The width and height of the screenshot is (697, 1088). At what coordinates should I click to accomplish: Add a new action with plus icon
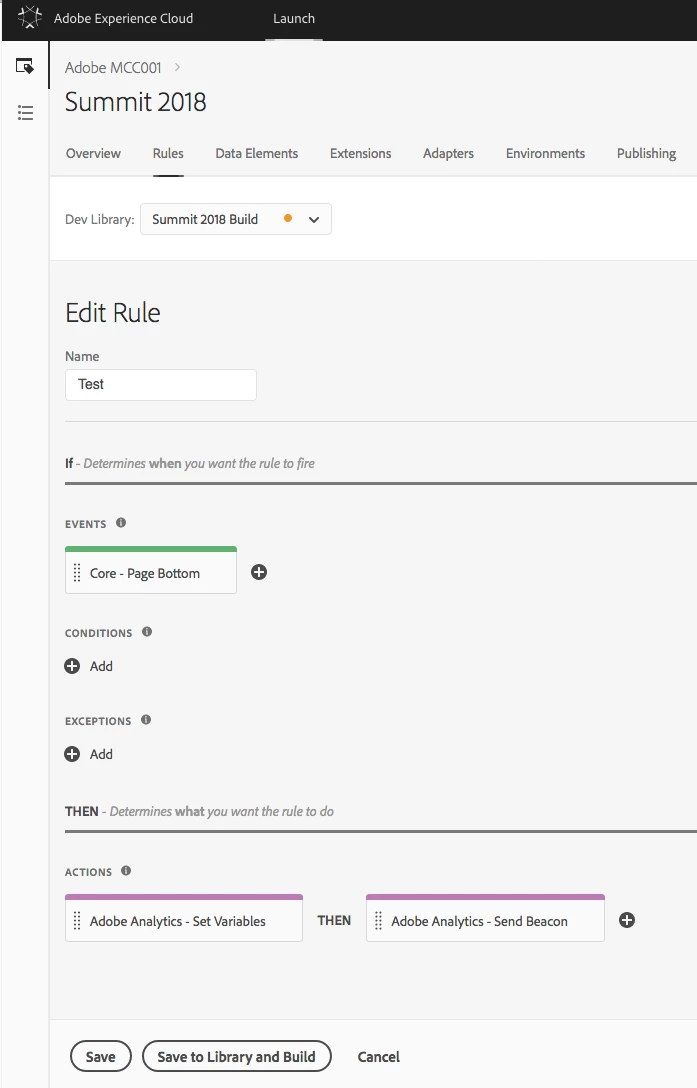click(627, 920)
